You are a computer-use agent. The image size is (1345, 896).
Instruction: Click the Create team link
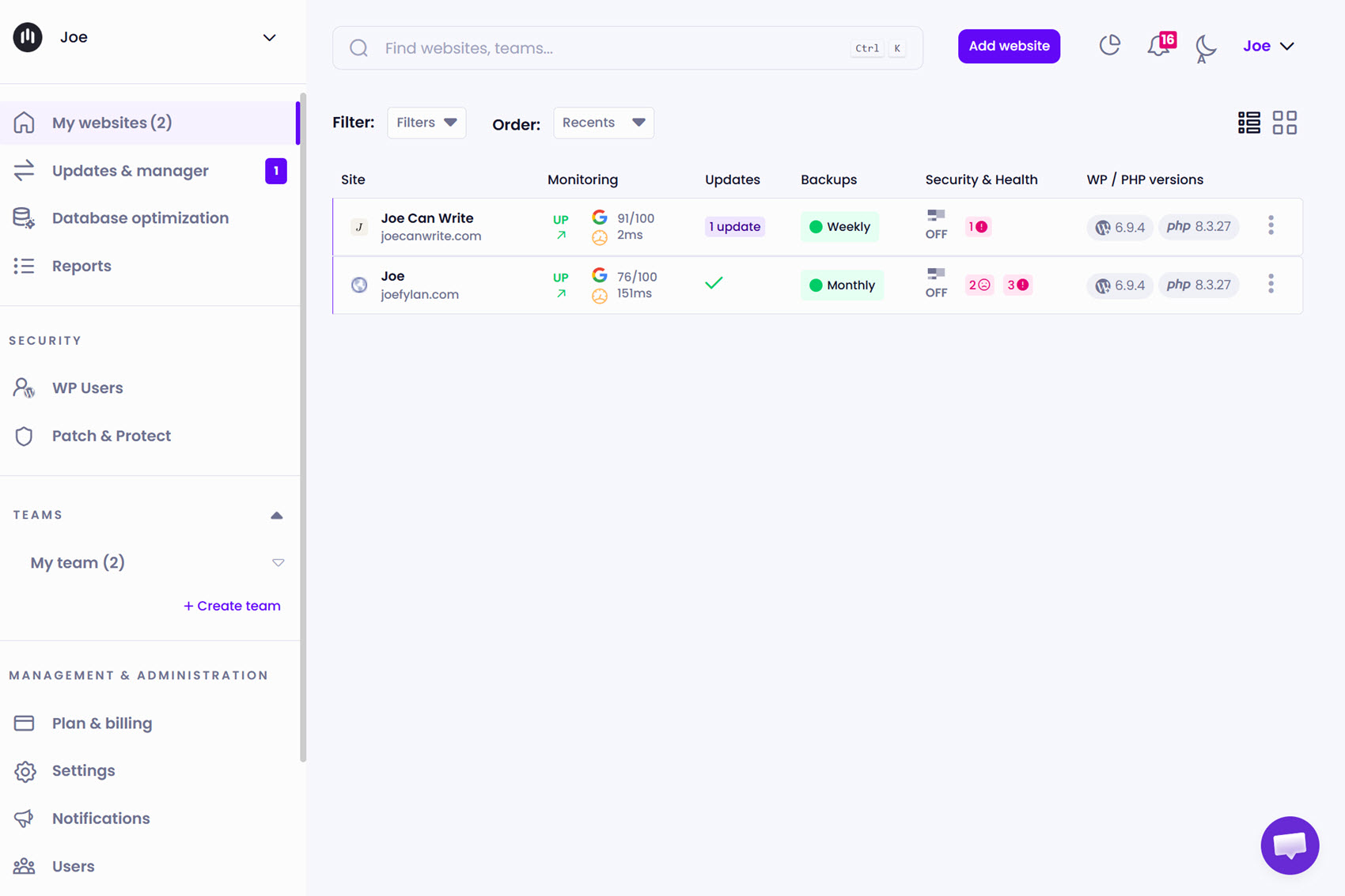pos(232,606)
